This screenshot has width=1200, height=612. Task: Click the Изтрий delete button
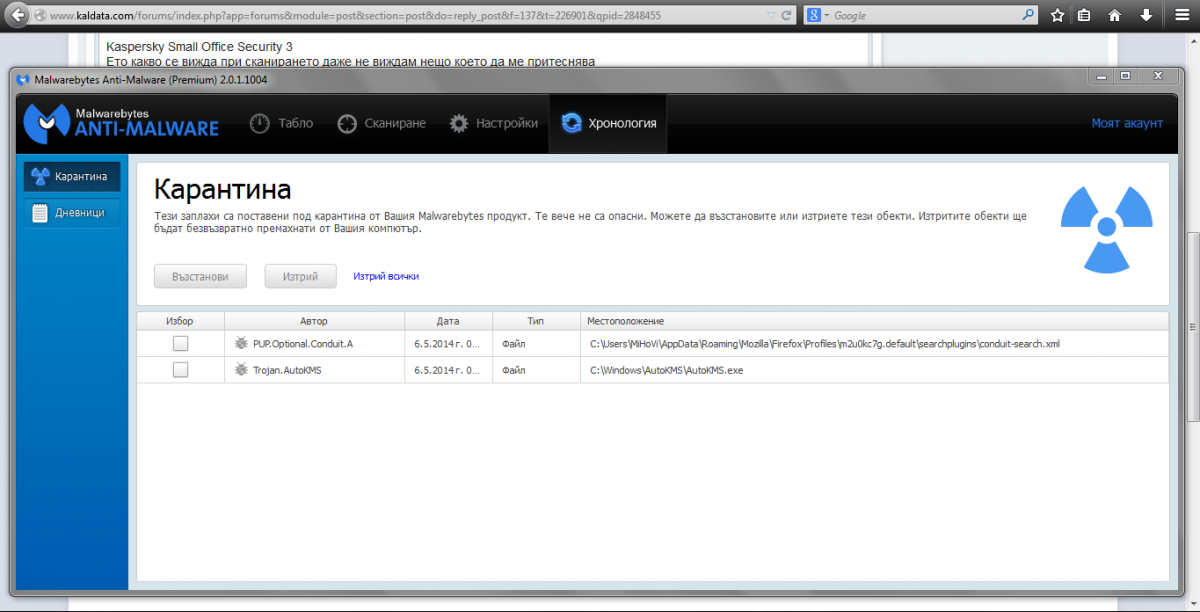coord(300,276)
